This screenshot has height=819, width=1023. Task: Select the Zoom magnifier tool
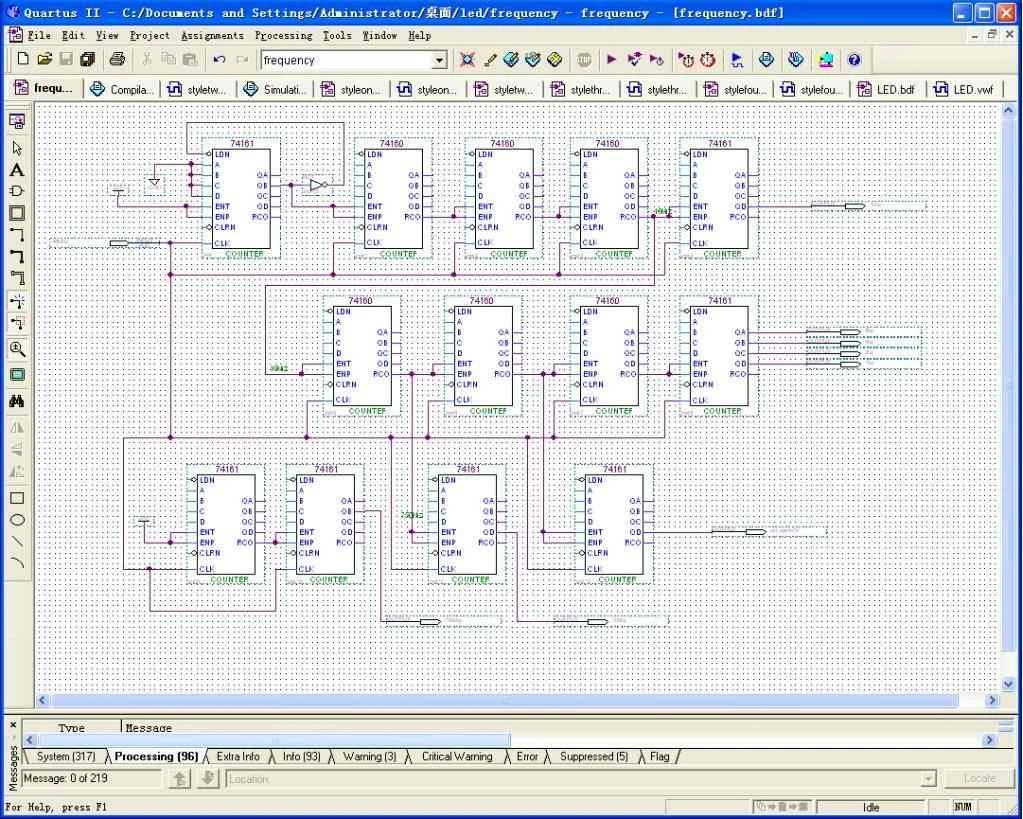pyautogui.click(x=18, y=349)
